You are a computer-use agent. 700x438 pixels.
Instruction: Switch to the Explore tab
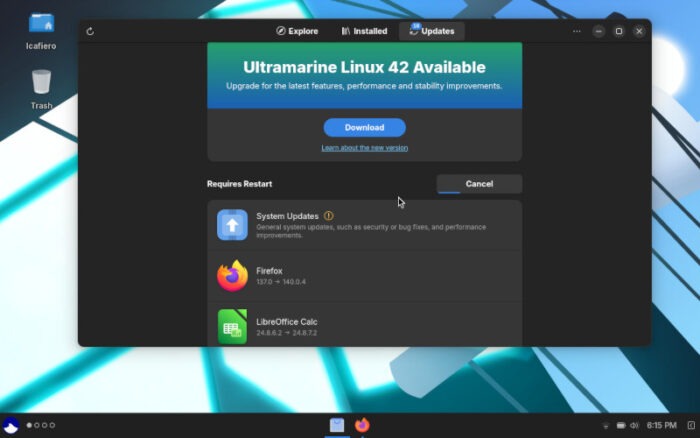(x=297, y=31)
